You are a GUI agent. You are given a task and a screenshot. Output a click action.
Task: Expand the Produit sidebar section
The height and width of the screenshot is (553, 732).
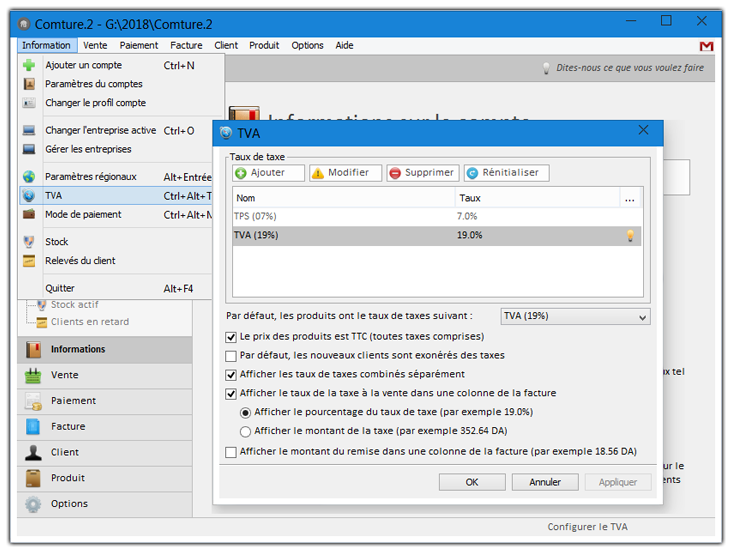coord(68,478)
